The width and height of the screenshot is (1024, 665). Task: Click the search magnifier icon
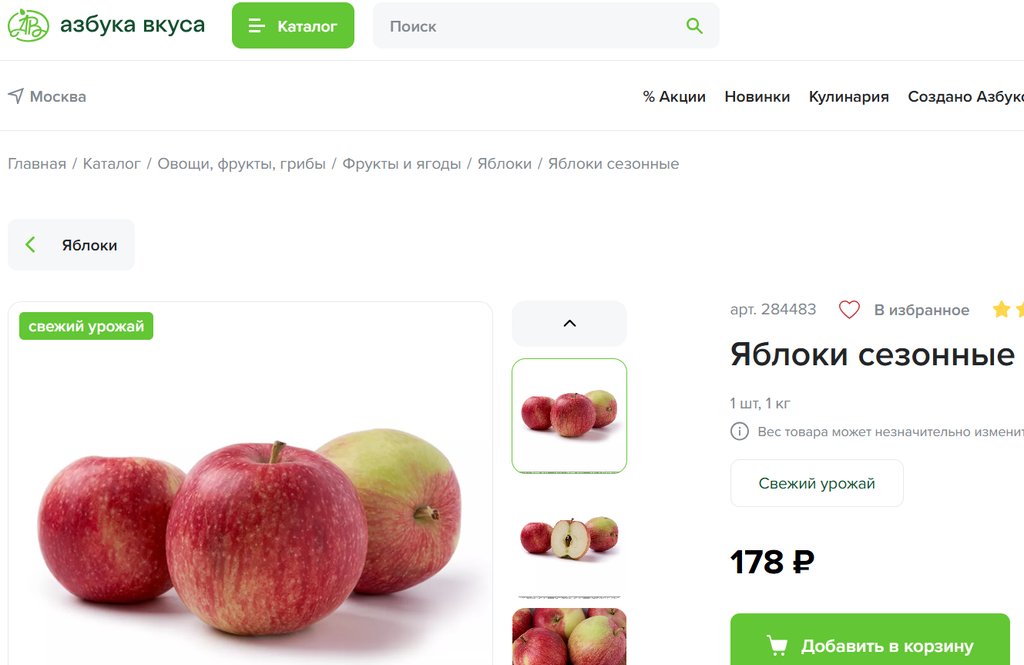[694, 26]
